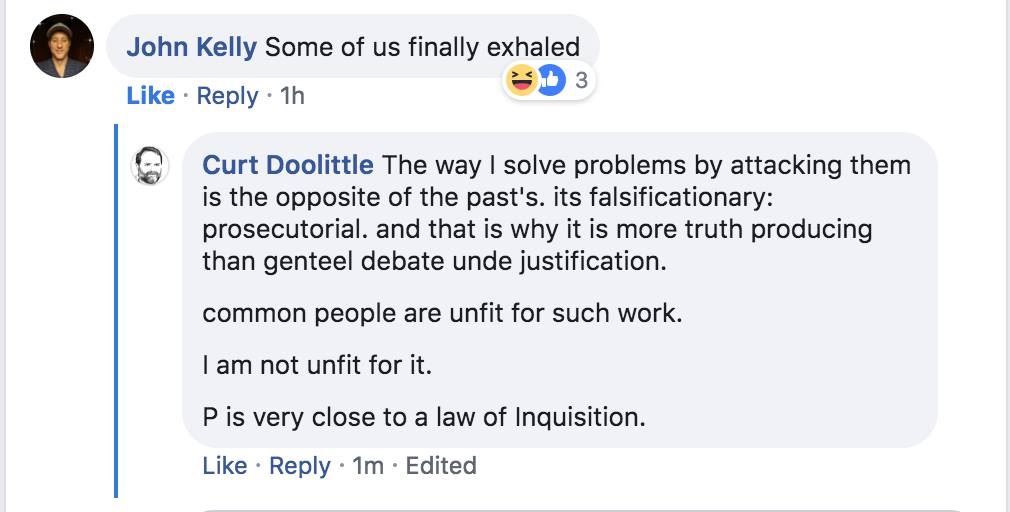The height and width of the screenshot is (512, 1010).
Task: Reply to John Kelly's comment
Action: [x=227, y=96]
